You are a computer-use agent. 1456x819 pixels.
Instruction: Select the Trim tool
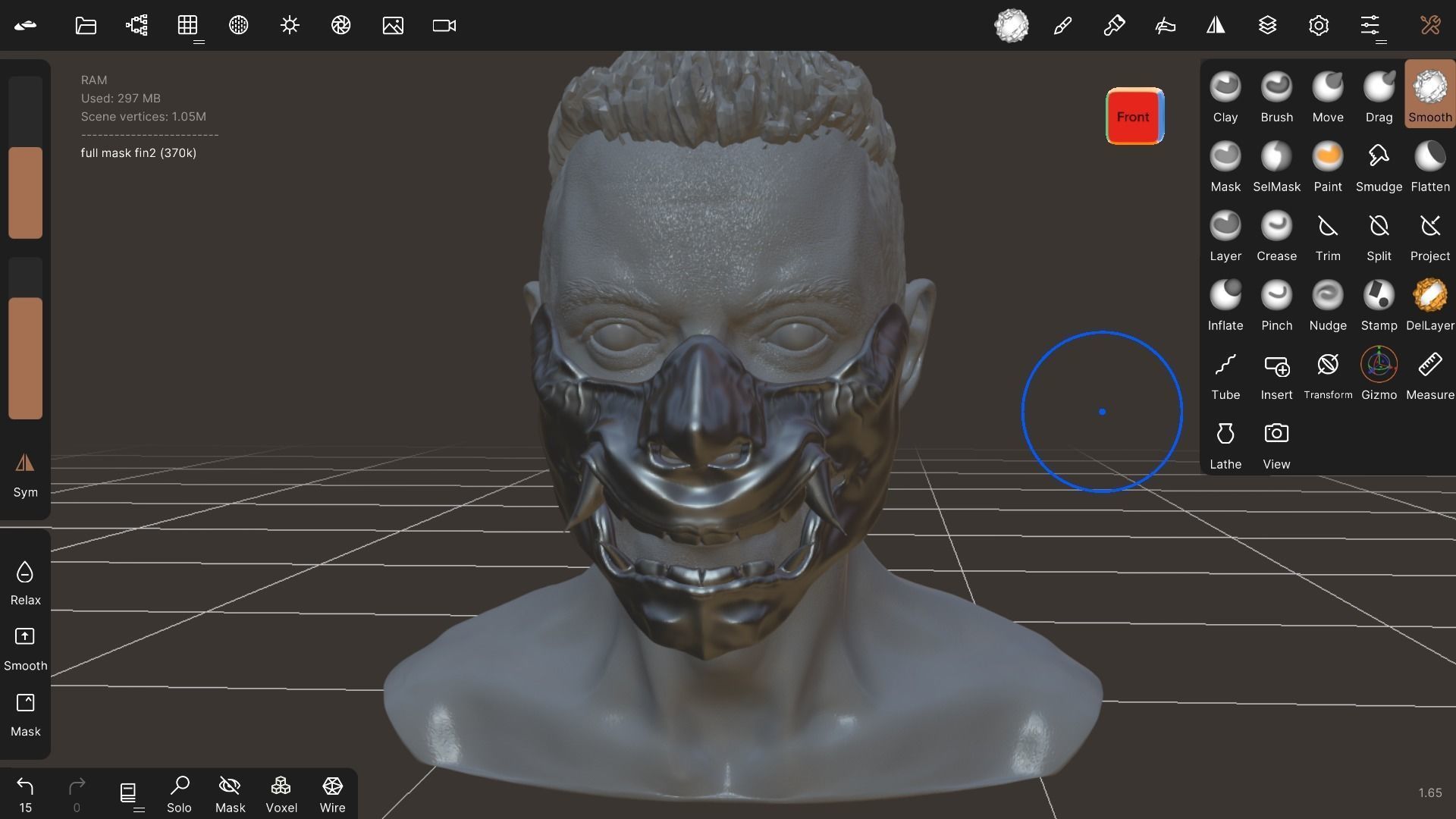[1328, 235]
